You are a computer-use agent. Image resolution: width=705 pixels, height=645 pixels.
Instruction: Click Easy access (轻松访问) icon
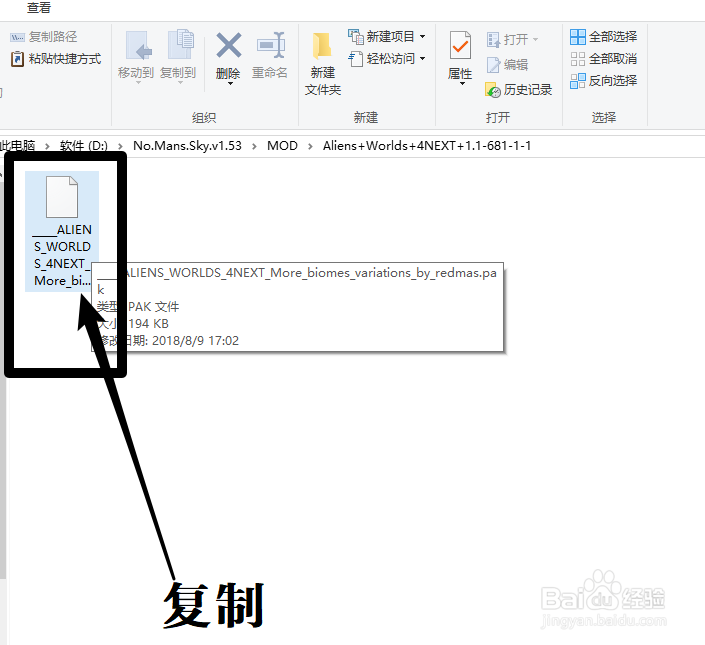point(356,59)
